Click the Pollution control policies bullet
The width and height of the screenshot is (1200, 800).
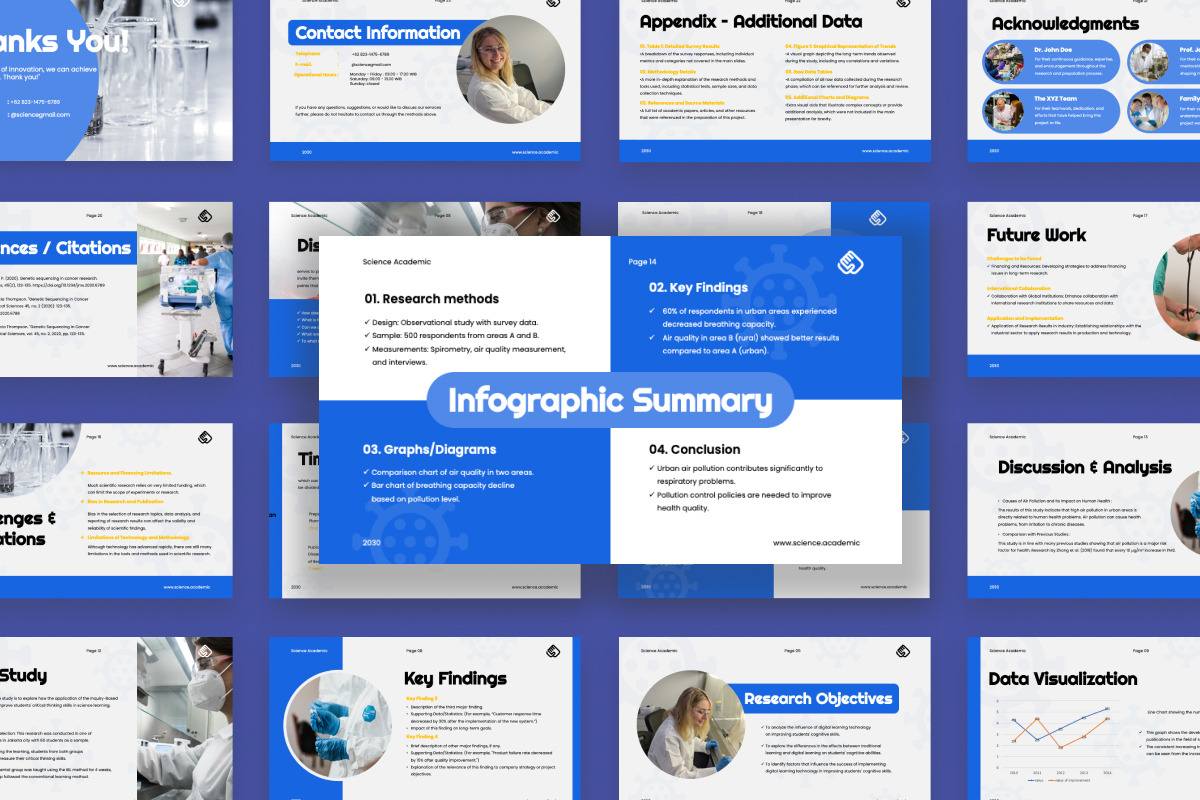coord(740,501)
